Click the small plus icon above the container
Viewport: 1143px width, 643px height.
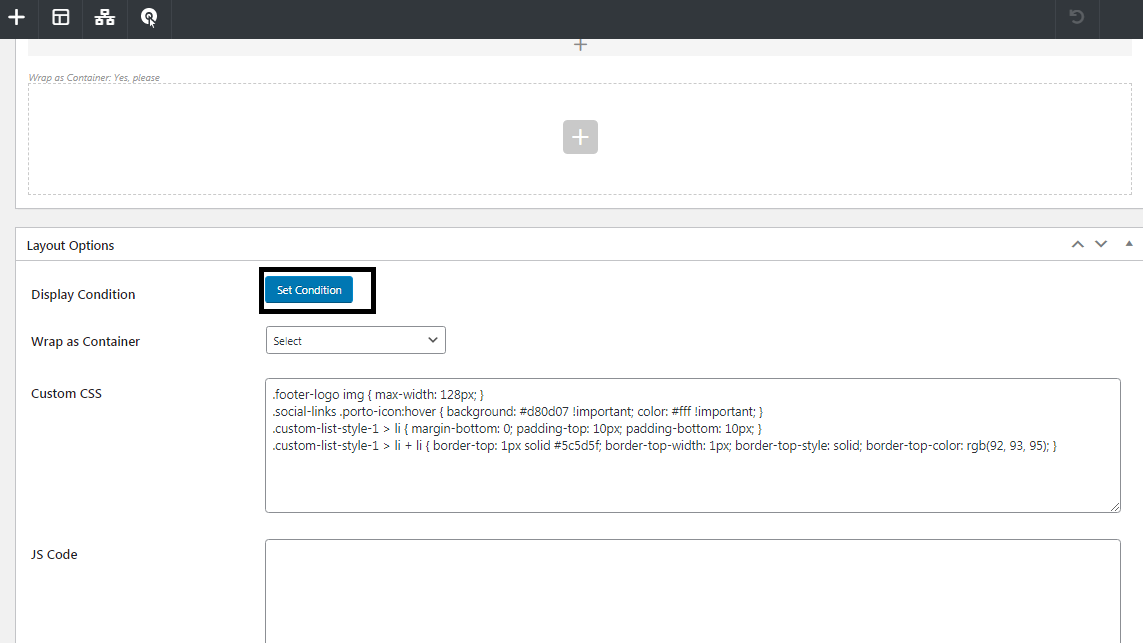pyautogui.click(x=580, y=45)
